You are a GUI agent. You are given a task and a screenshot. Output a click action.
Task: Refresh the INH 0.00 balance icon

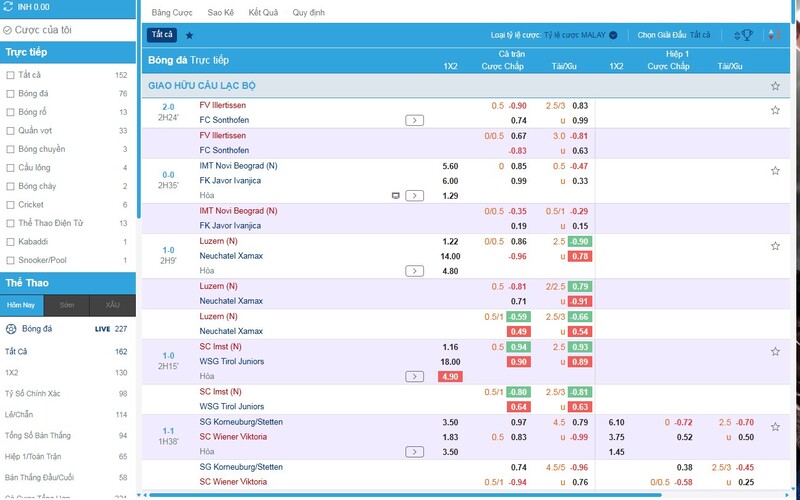tap(8, 7)
